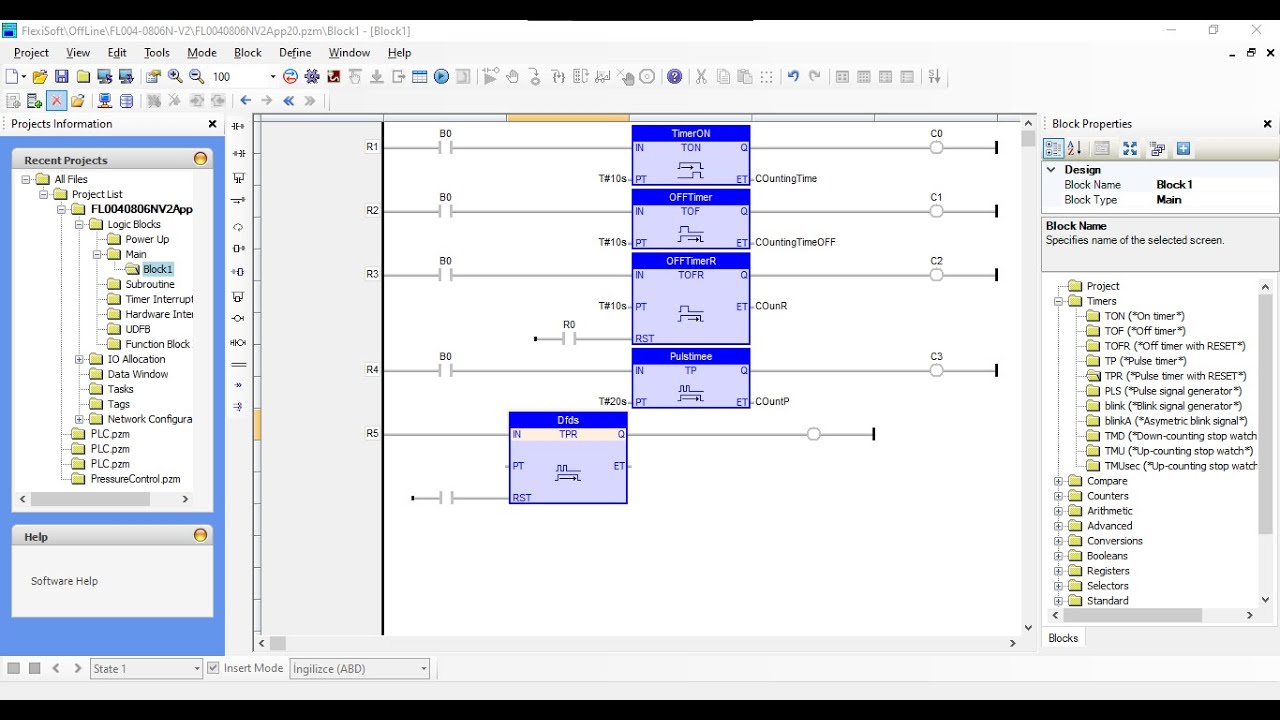The image size is (1280, 720).
Task: Click the hand pan tool icon
Action: coord(513,77)
